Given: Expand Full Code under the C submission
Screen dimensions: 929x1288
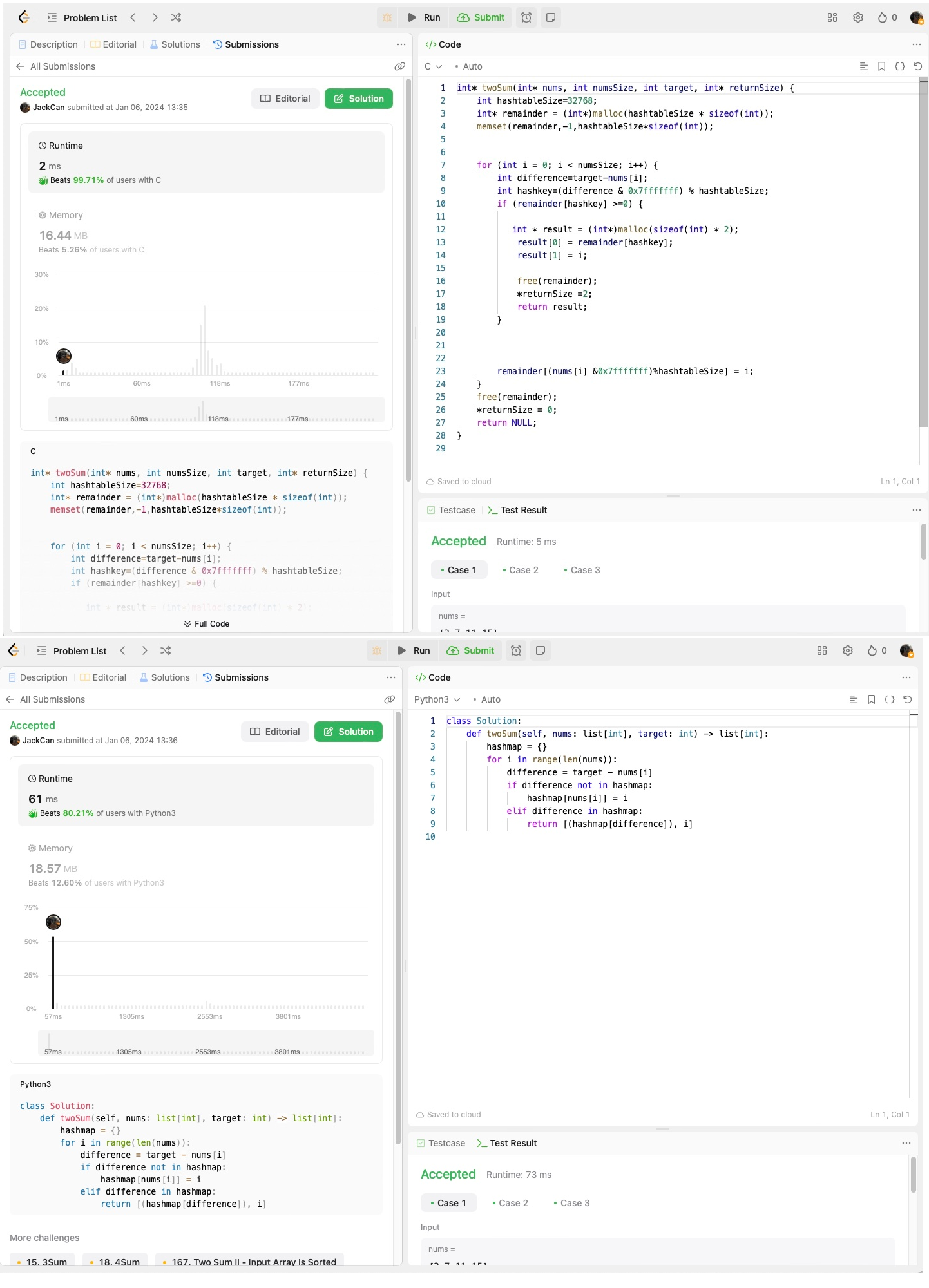Looking at the screenshot, I should point(206,623).
